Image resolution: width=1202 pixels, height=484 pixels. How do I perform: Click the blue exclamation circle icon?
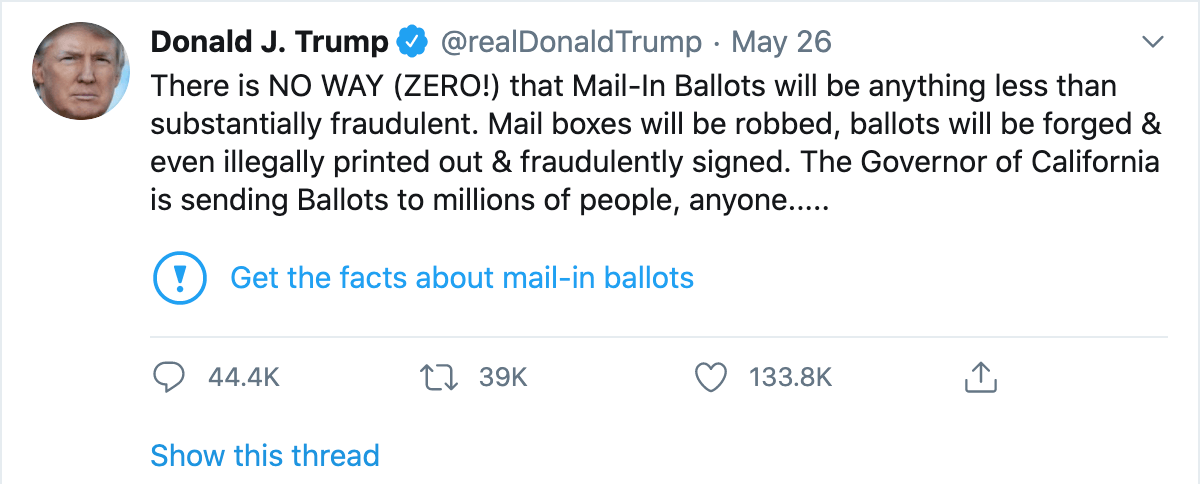tap(180, 277)
